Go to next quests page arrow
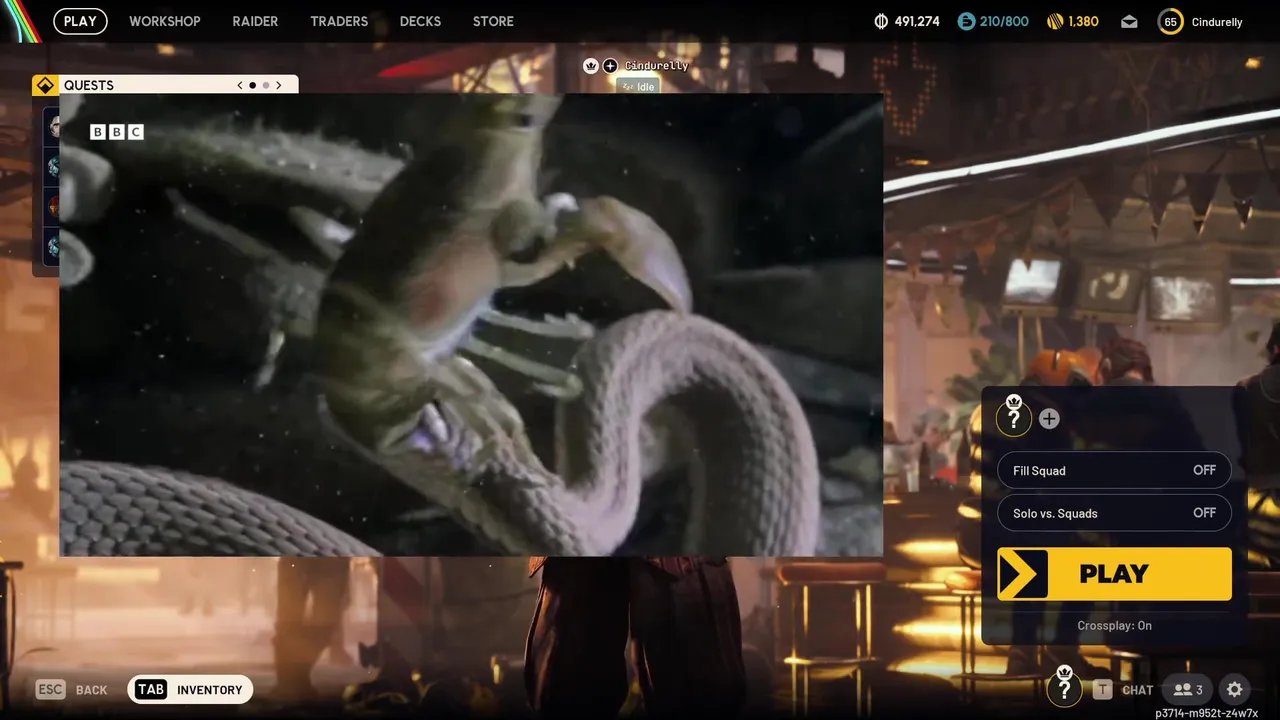Image resolution: width=1280 pixels, height=720 pixels. click(279, 85)
